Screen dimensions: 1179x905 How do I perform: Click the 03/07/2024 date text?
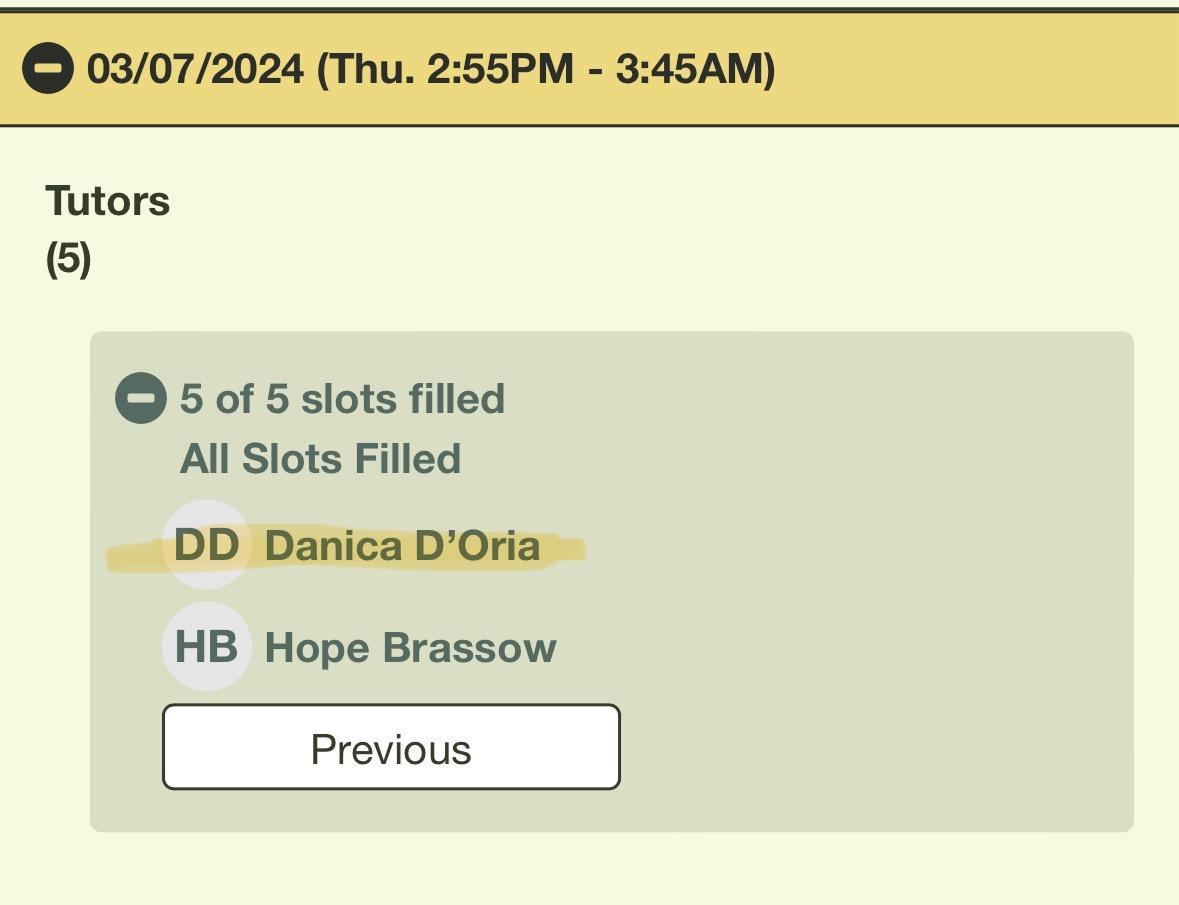click(195, 69)
